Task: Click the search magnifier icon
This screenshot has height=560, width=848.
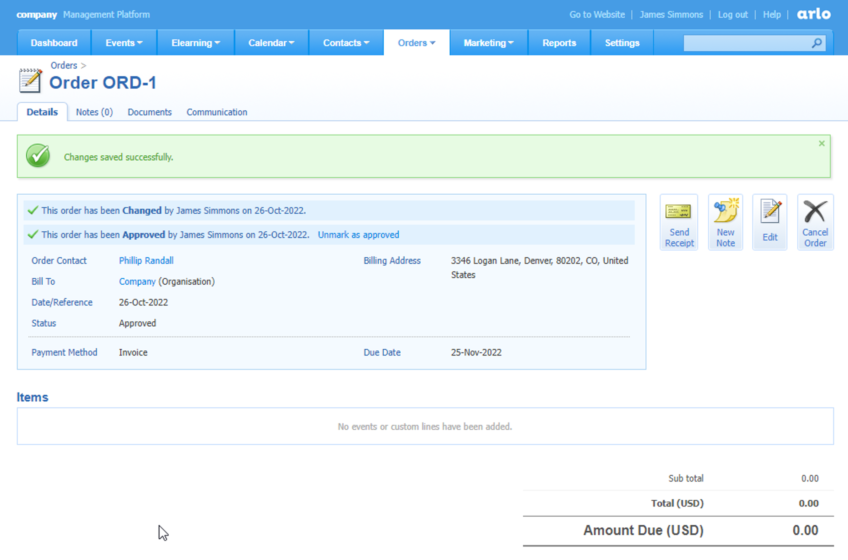Action: click(817, 43)
